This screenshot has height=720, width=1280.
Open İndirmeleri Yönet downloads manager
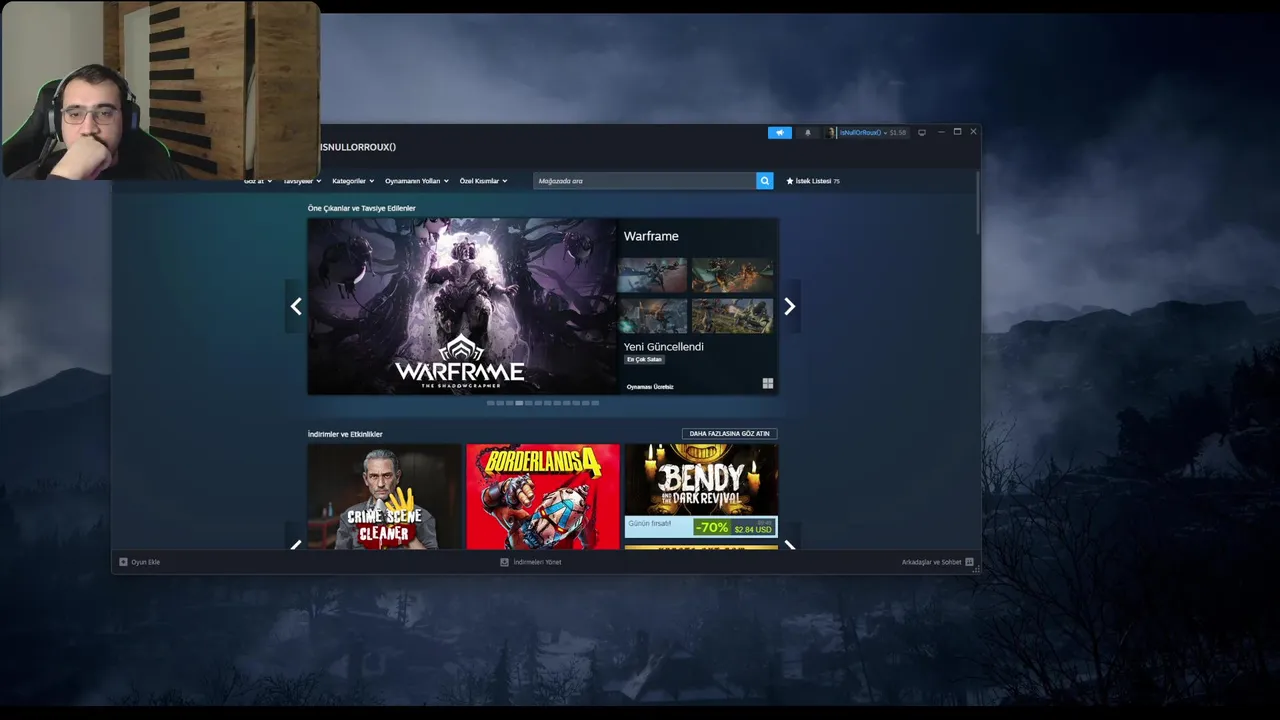[537, 562]
